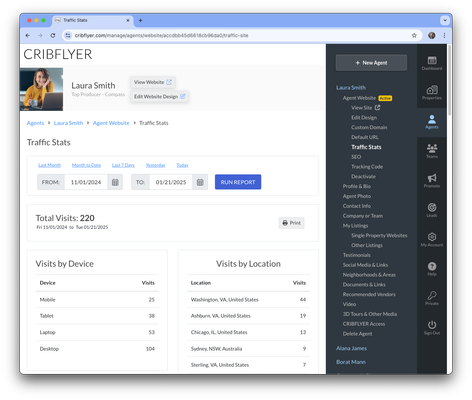Open SEO menu item

[x=356, y=157]
